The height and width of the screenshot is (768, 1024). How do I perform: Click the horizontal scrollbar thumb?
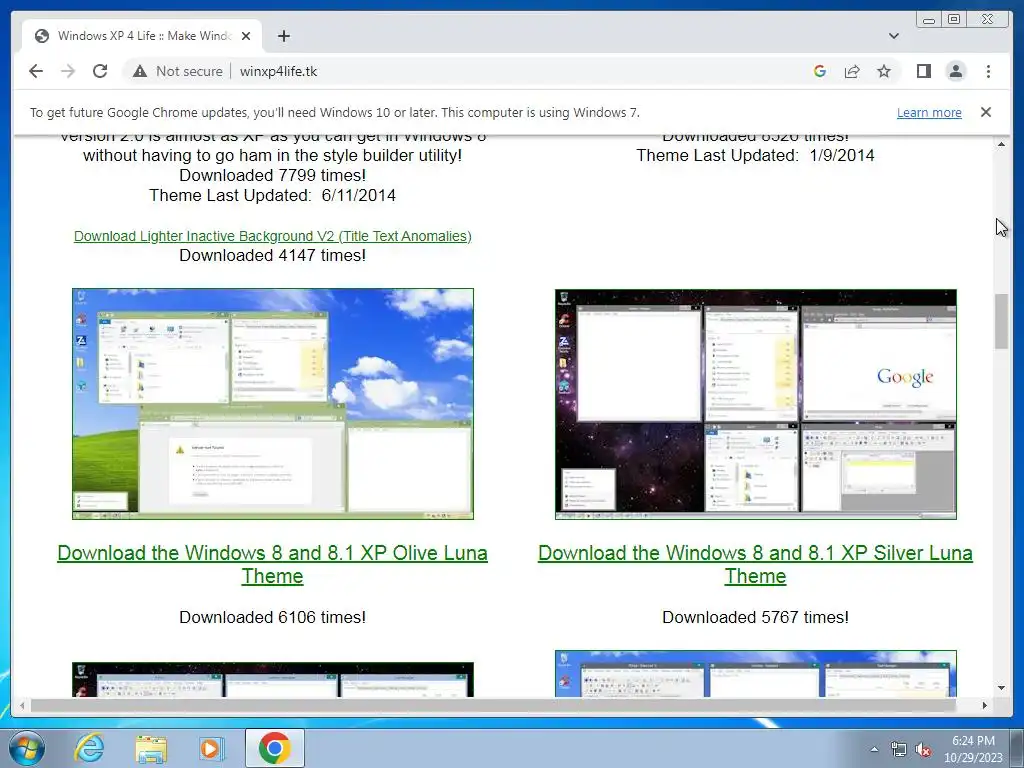[493, 705]
